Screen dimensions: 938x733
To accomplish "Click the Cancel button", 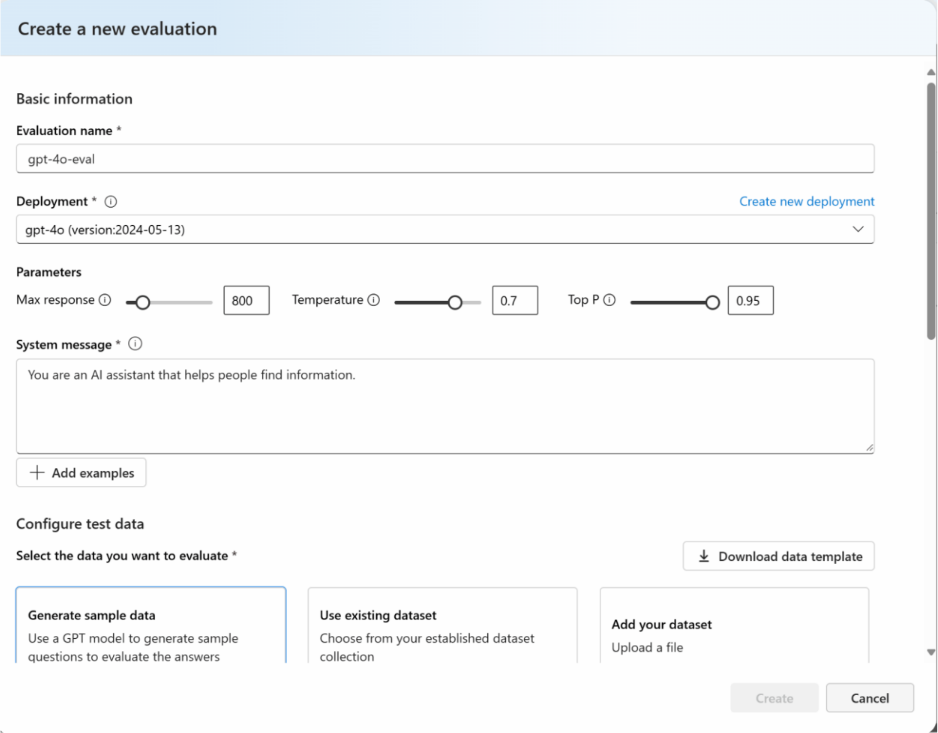I will click(x=869, y=698).
